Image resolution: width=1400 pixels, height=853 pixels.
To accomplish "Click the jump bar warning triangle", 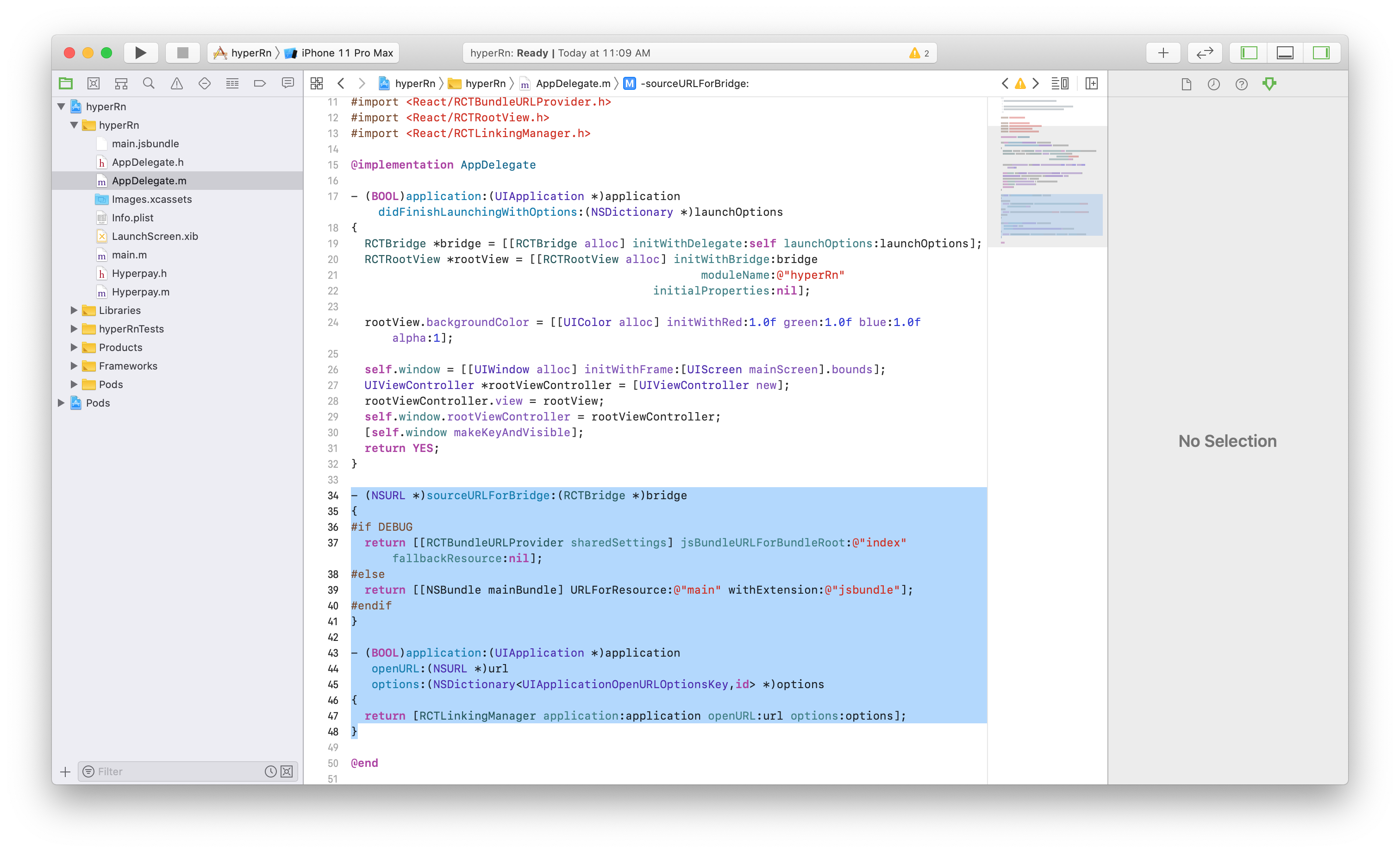I will 1020,83.
